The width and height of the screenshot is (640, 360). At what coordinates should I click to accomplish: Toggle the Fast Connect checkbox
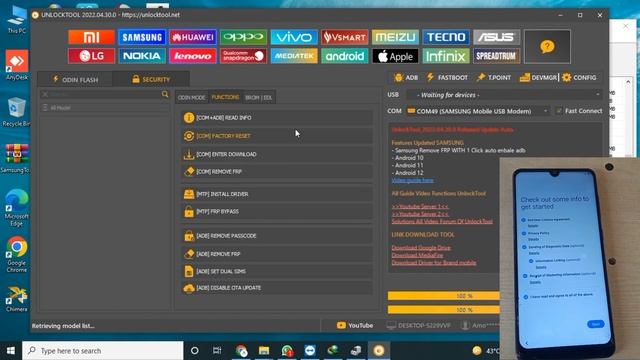point(559,111)
